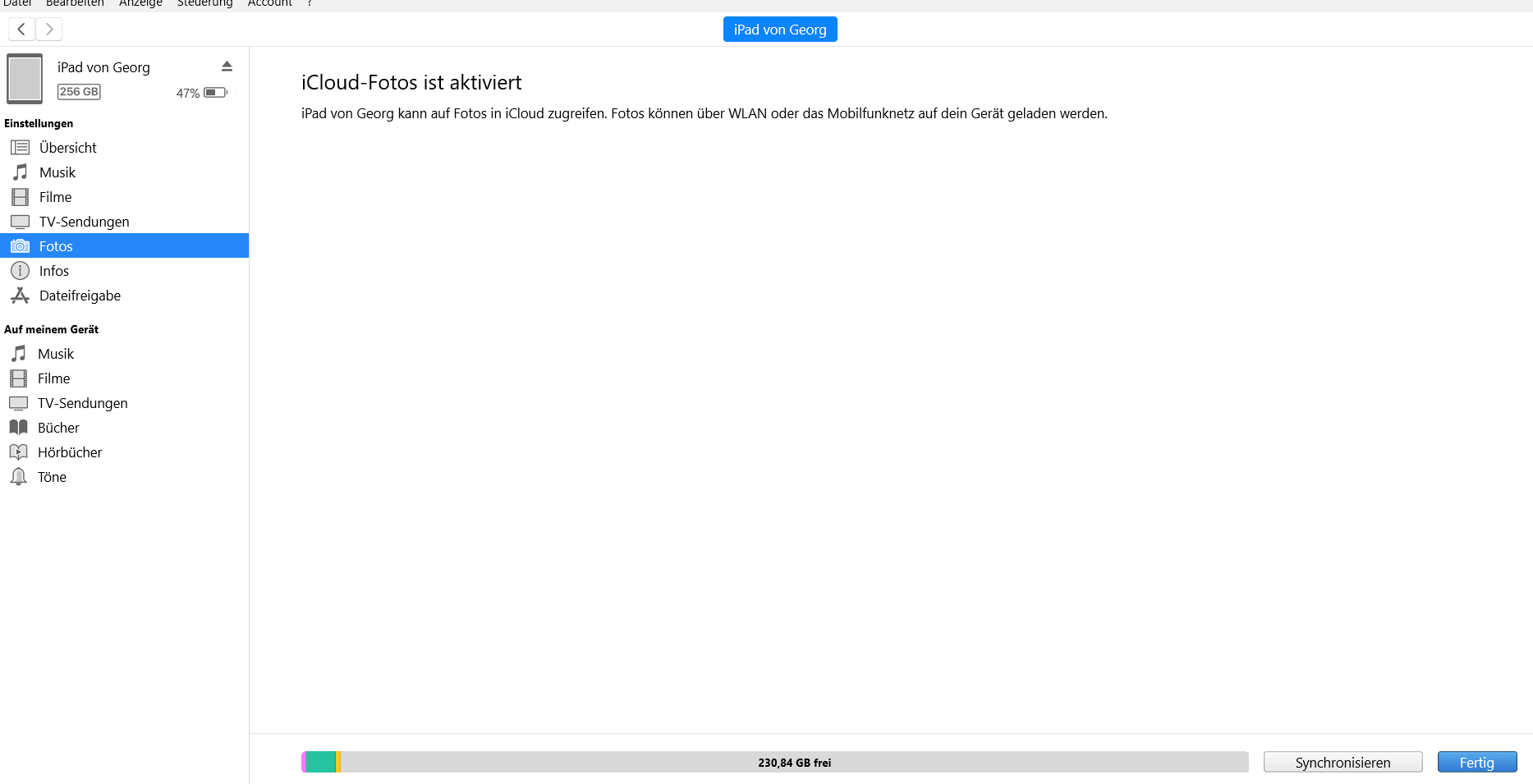Viewport: 1533px width, 784px height.
Task: Click the camera icon for Fotos
Action: [20, 246]
